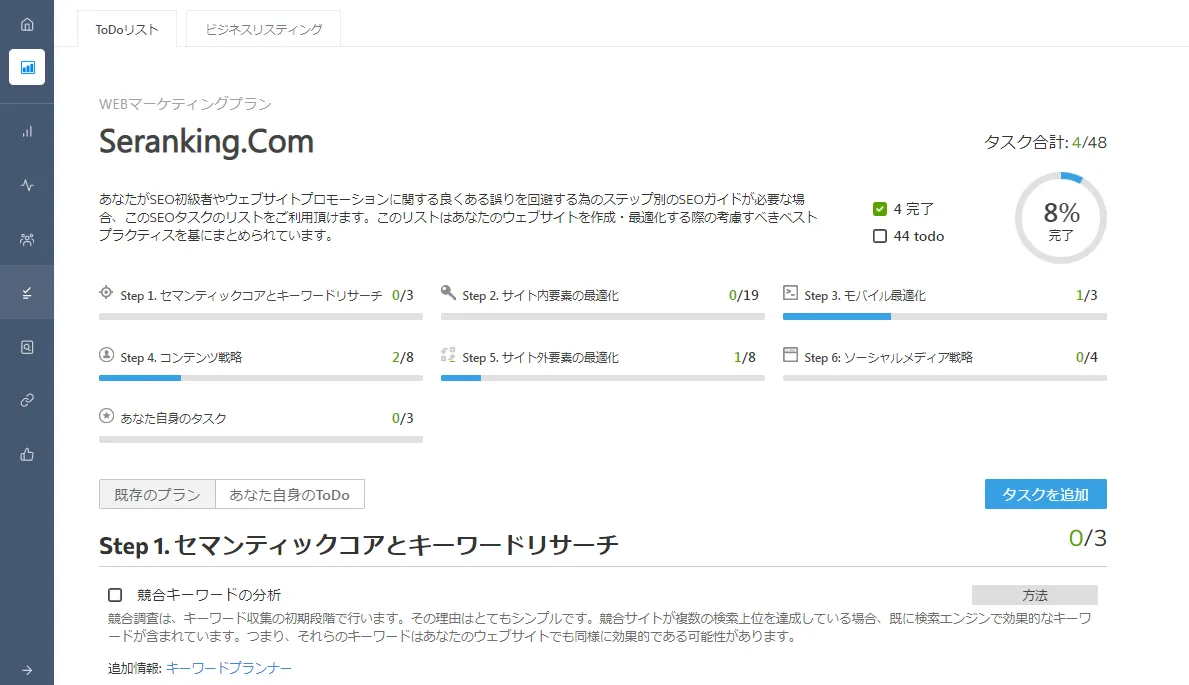Open the backlinks chain sidebar icon

point(27,401)
